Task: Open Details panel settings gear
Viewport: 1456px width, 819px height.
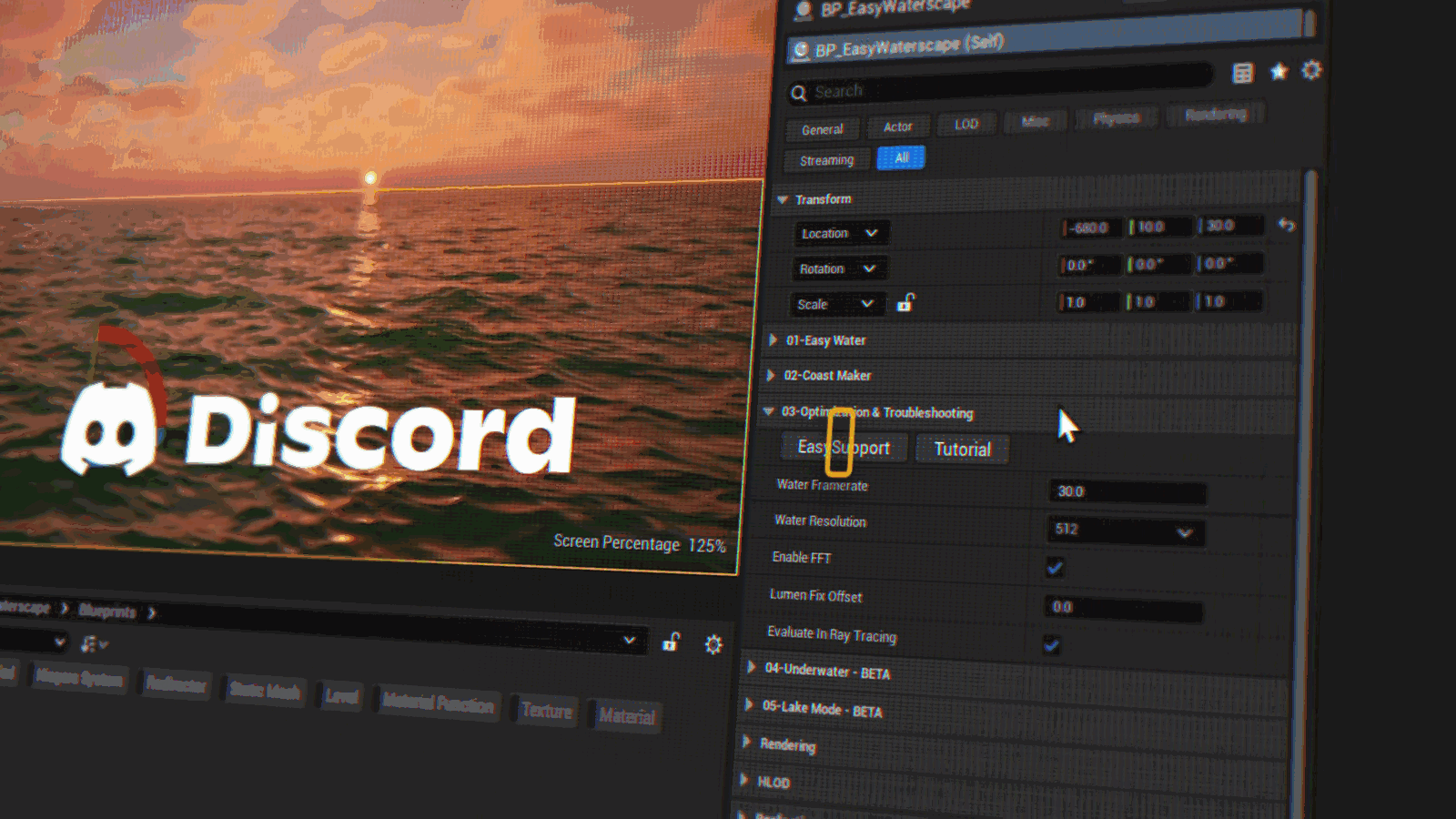Action: (x=1311, y=70)
